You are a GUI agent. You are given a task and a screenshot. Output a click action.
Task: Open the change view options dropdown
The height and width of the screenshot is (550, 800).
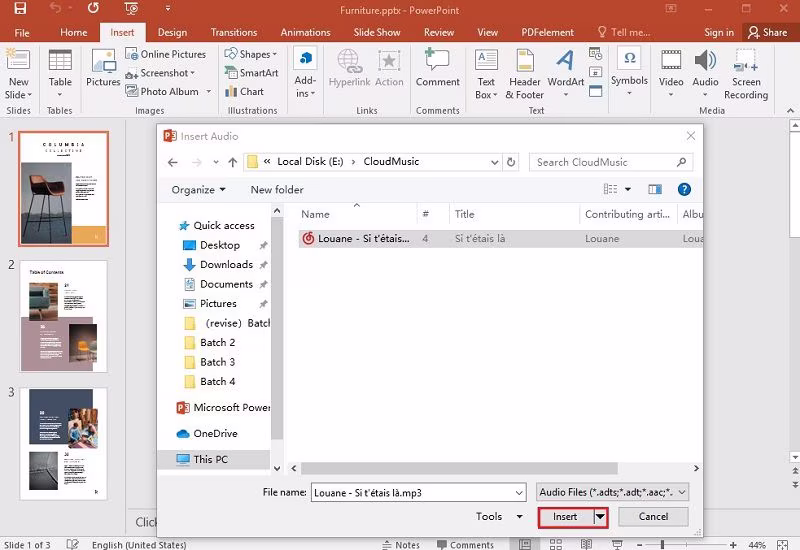coord(628,189)
